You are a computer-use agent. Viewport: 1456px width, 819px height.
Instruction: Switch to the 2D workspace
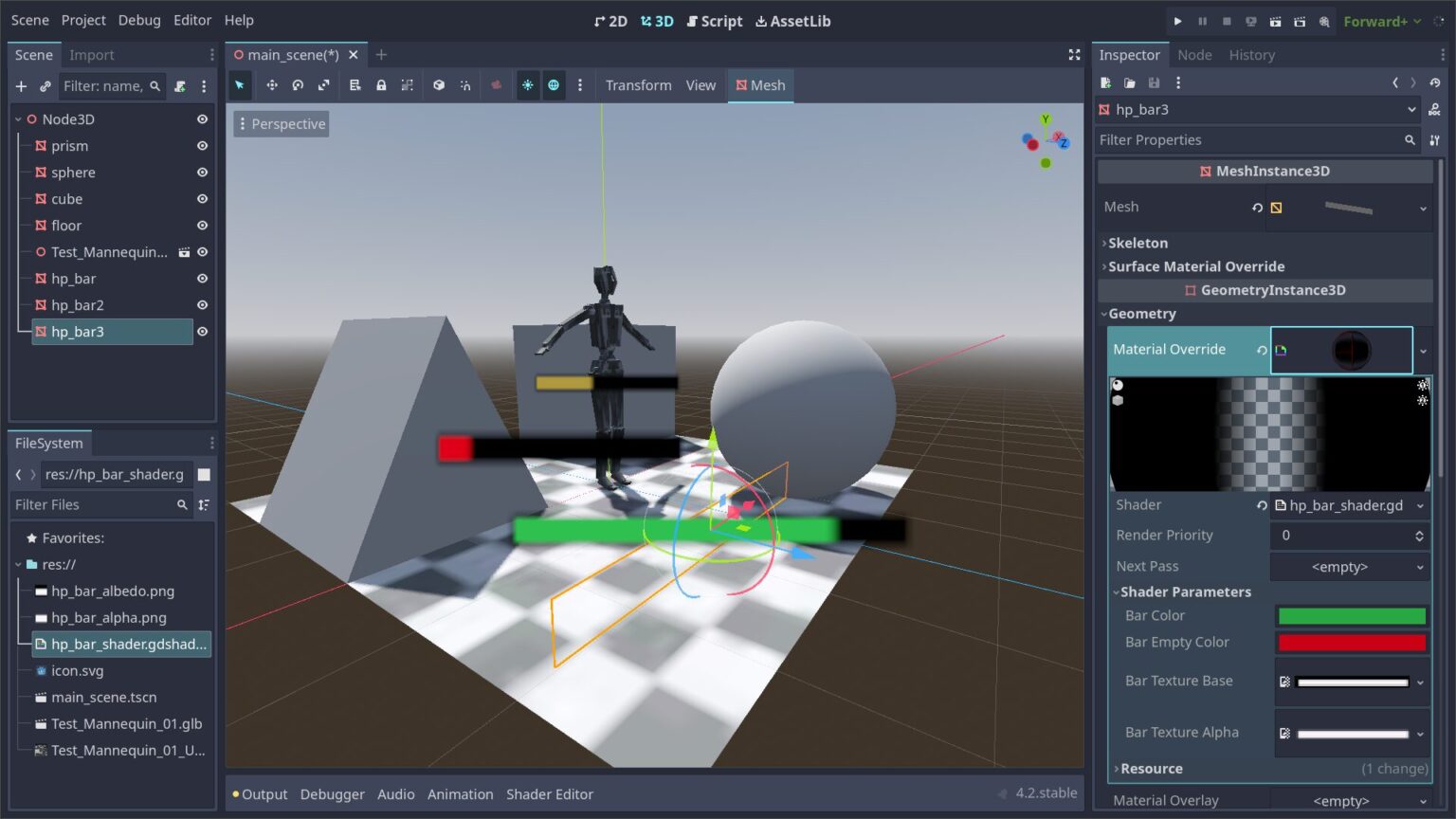(x=610, y=20)
